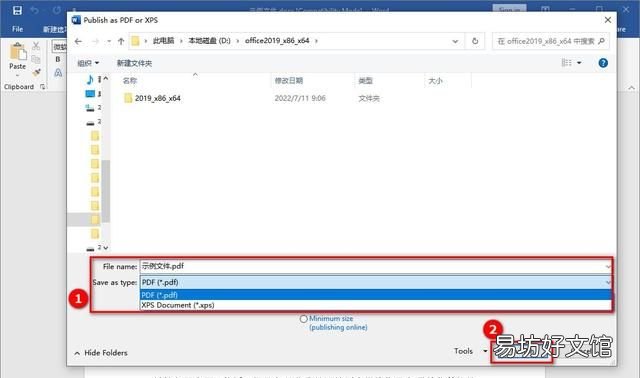This screenshot has height=378, width=640.
Task: Select the Music item in navigation pane
Action: tap(90, 79)
